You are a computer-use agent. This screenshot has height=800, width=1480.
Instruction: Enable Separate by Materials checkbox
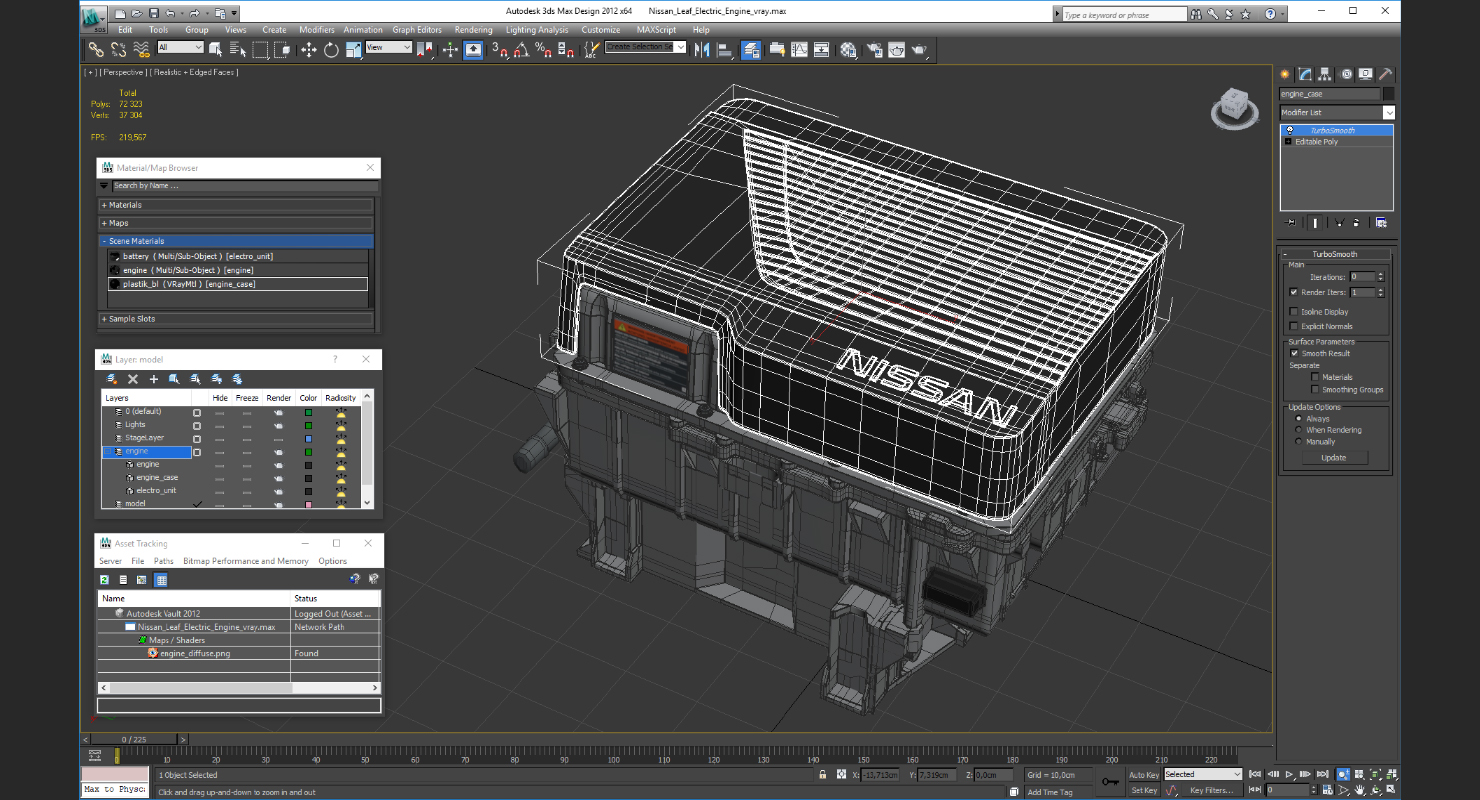[x=1315, y=377]
